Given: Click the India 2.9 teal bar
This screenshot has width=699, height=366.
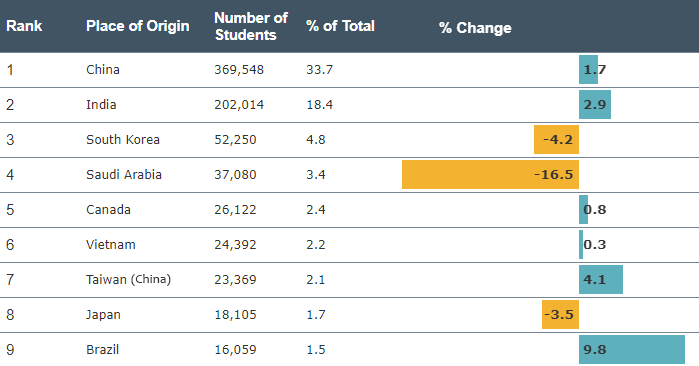Looking at the screenshot, I should coord(595,104).
